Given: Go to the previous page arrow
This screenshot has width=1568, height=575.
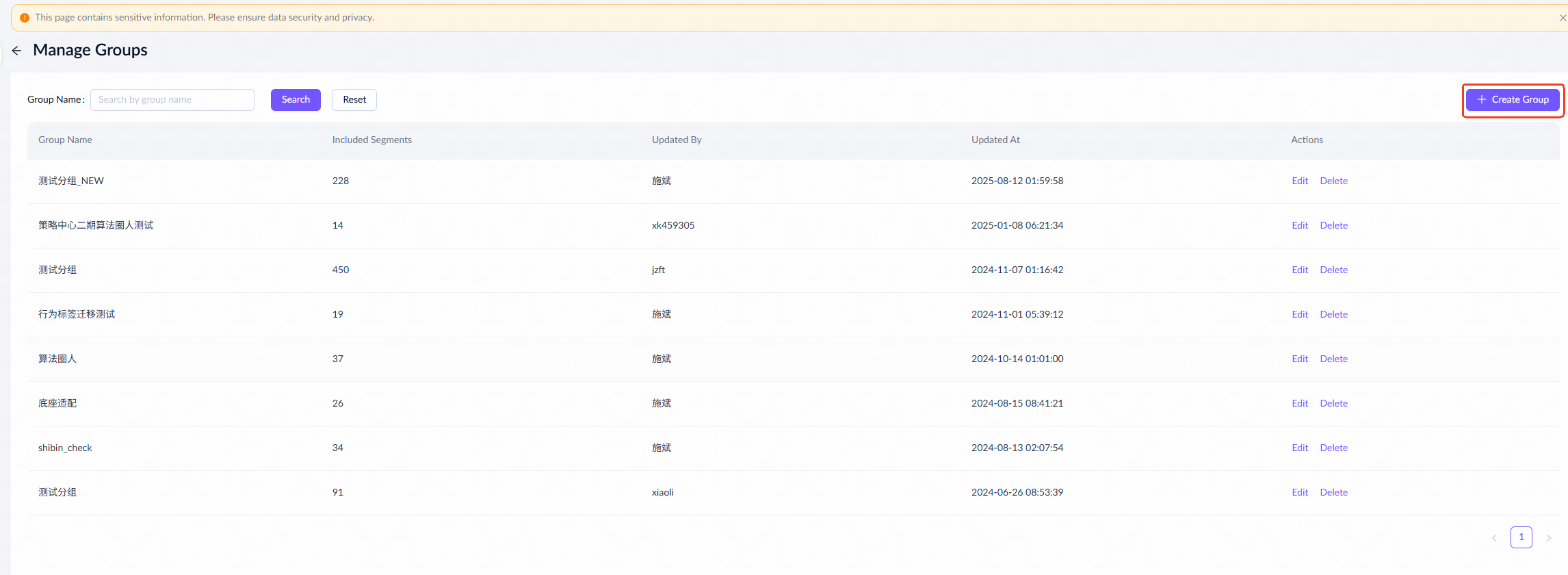Looking at the screenshot, I should tap(1494, 538).
